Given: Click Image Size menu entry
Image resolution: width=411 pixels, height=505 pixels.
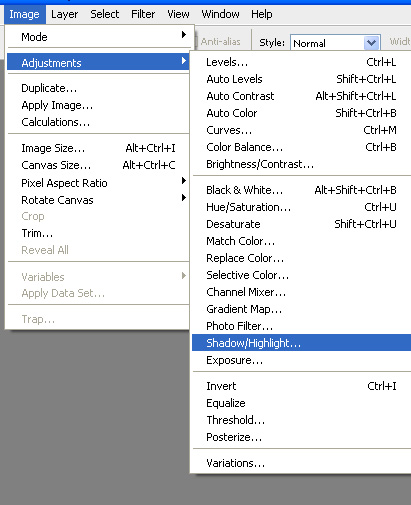Looking at the screenshot, I should (98, 148).
